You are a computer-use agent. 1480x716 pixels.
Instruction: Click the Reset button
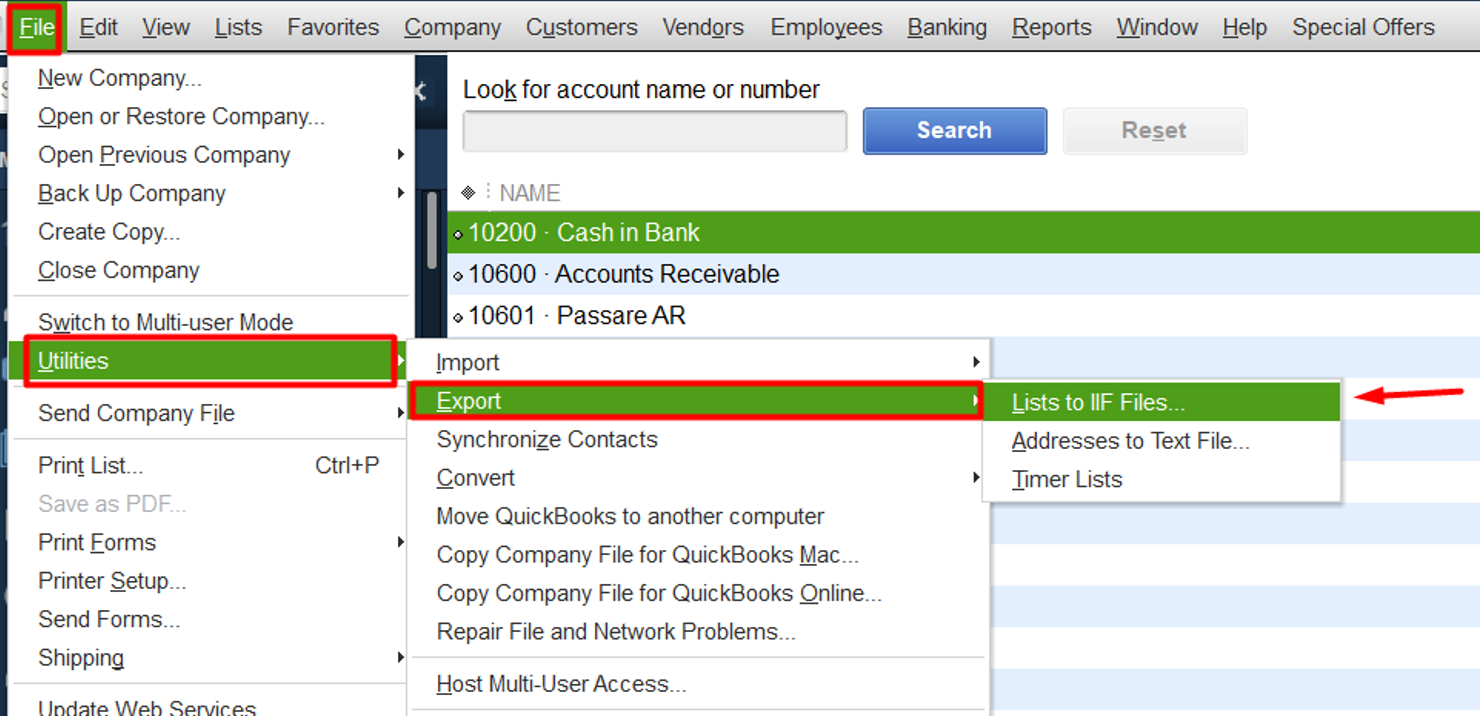click(1154, 130)
